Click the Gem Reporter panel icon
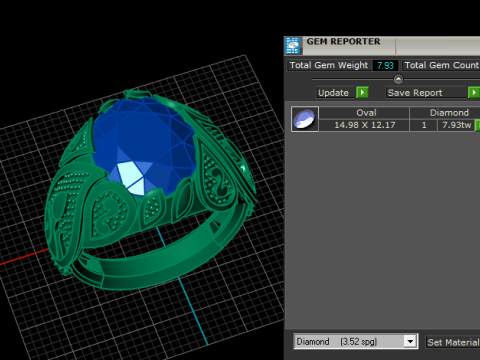The height and width of the screenshot is (360, 480). tap(293, 46)
